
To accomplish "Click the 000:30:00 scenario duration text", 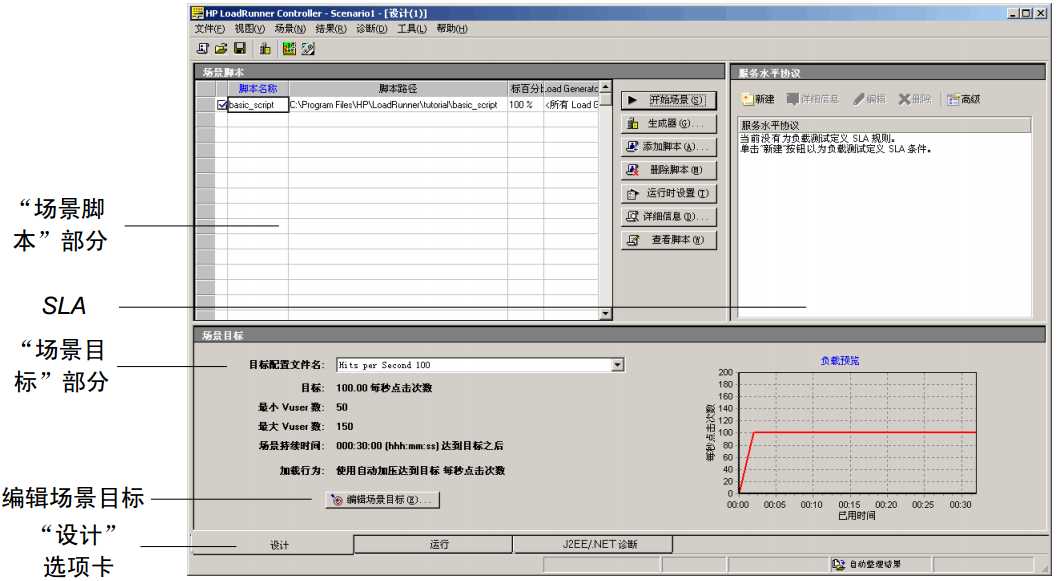I will (420, 446).
